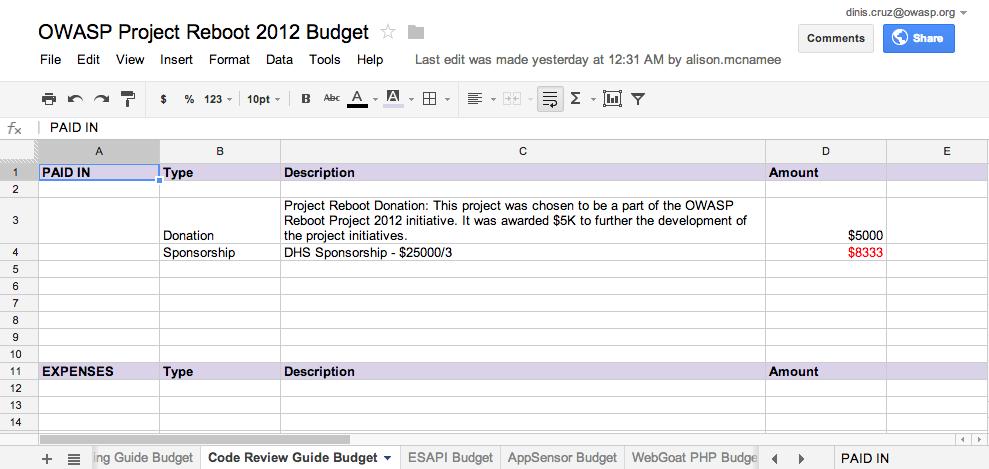The height and width of the screenshot is (469, 989).
Task: Select the PAID IN cell A1
Action: click(99, 173)
